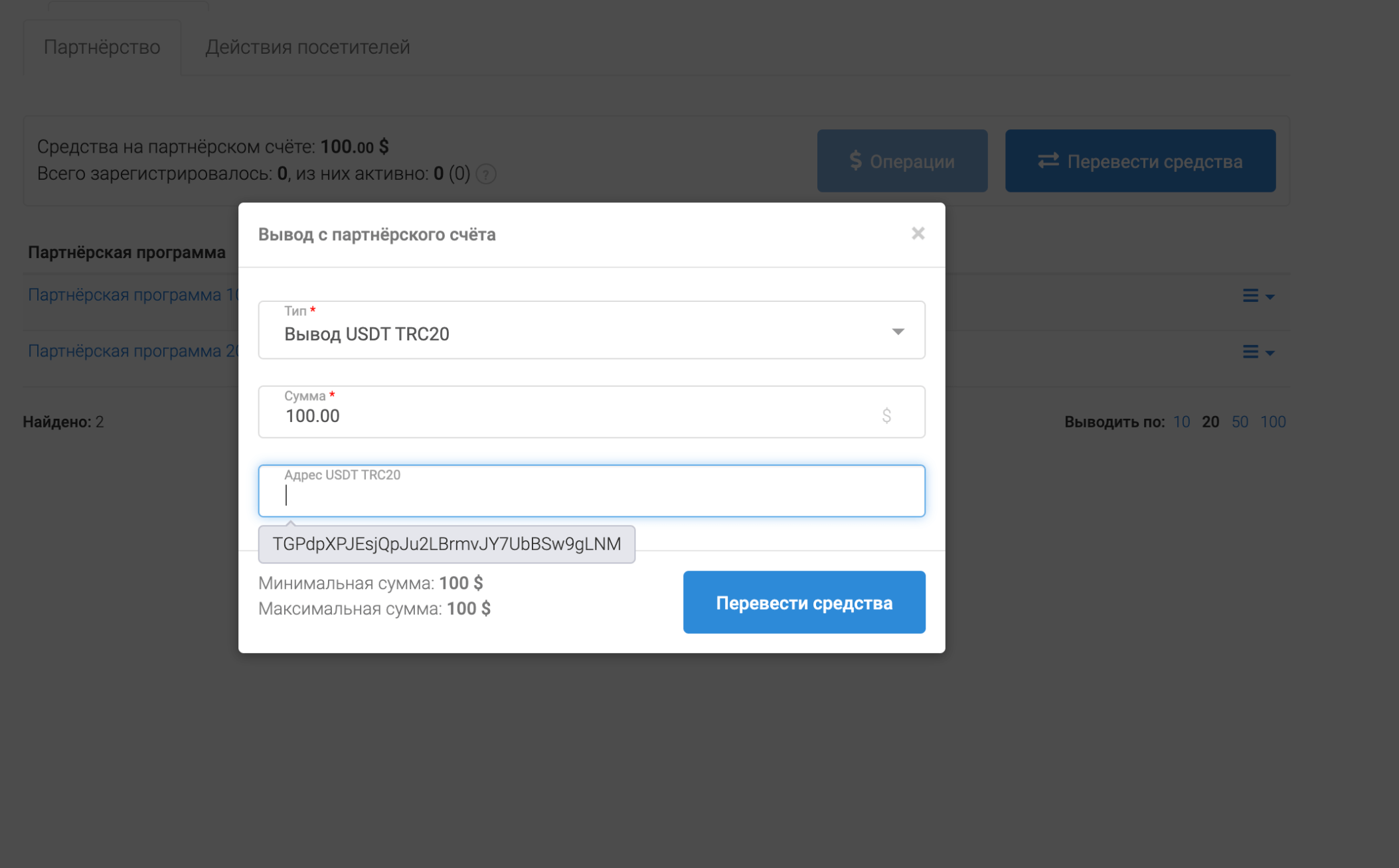
Task: Open the row menu icon for Партнёрская программа 1
Action: [1258, 296]
